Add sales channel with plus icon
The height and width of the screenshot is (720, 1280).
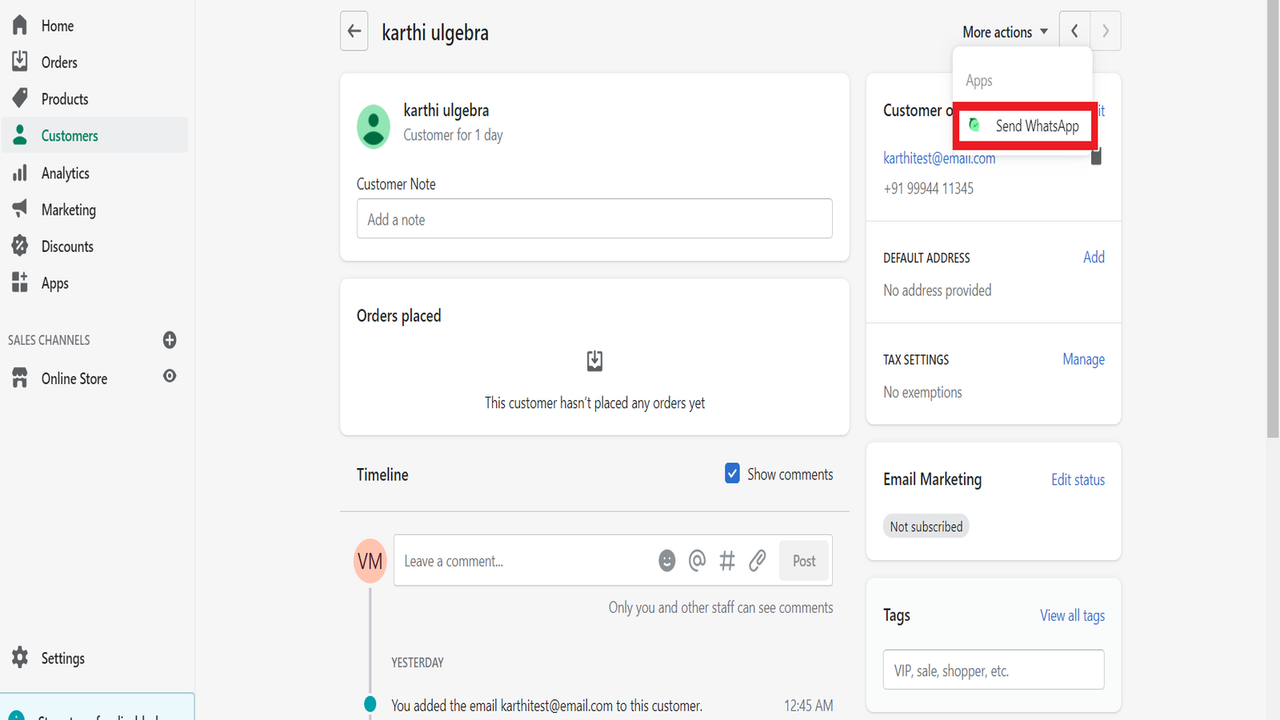pos(169,340)
